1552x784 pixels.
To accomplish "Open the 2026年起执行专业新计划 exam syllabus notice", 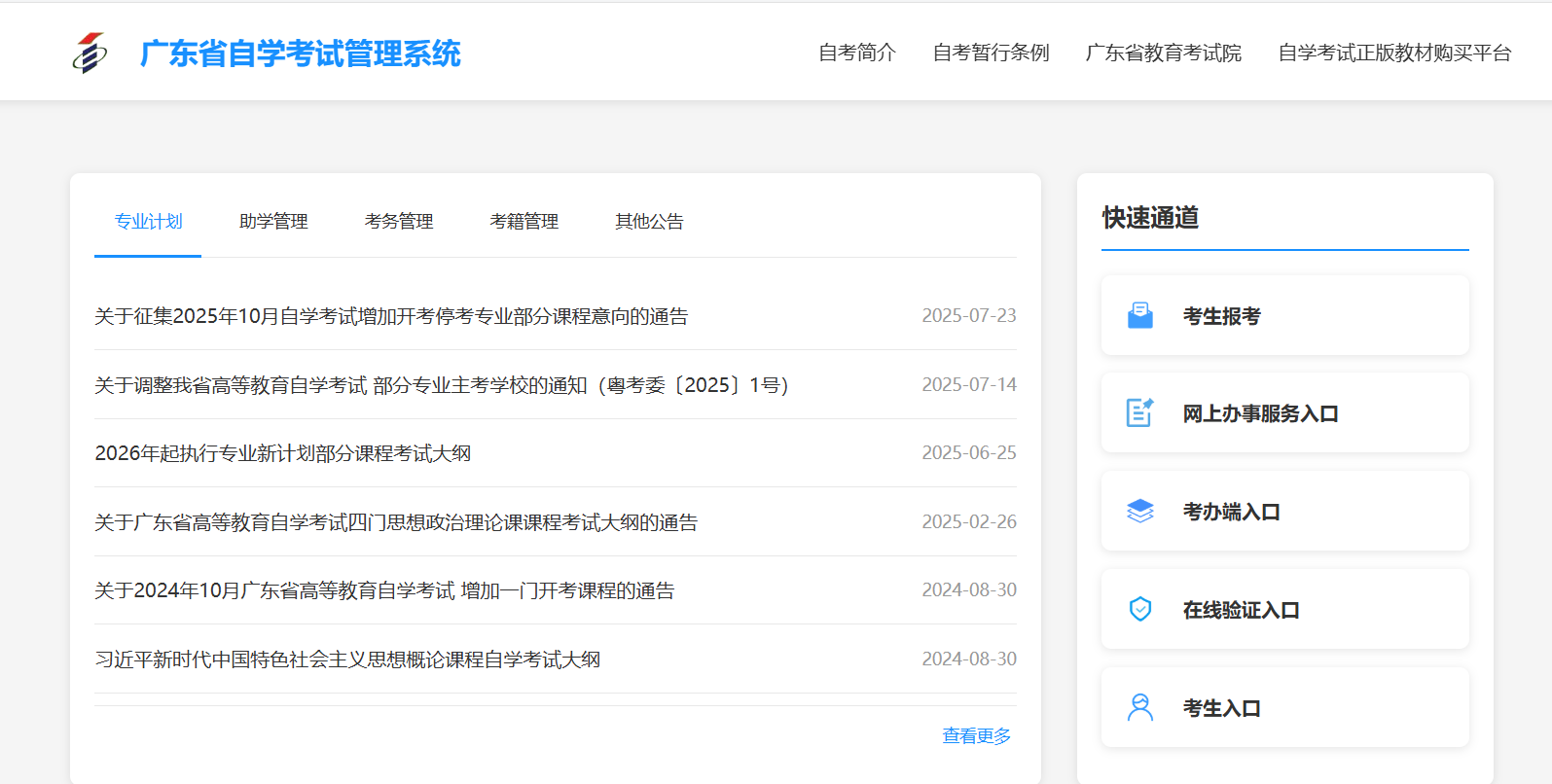I will (x=283, y=453).
